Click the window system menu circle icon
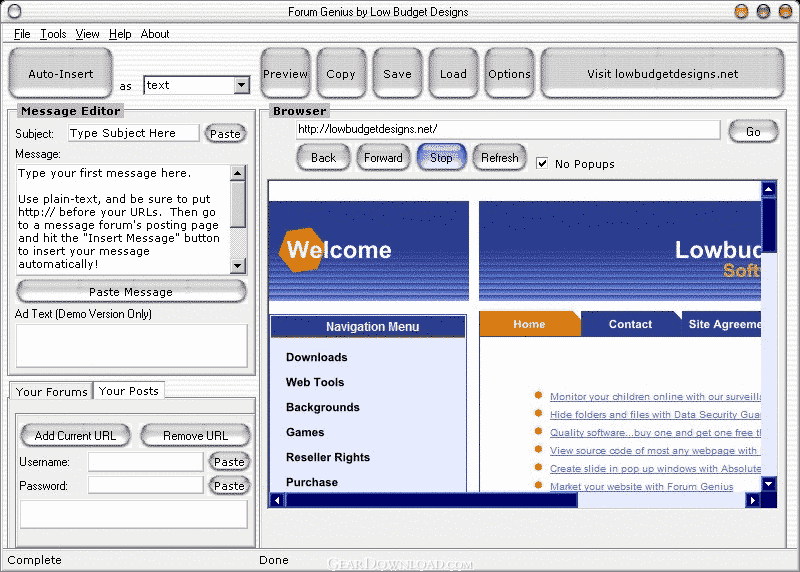 coord(14,11)
